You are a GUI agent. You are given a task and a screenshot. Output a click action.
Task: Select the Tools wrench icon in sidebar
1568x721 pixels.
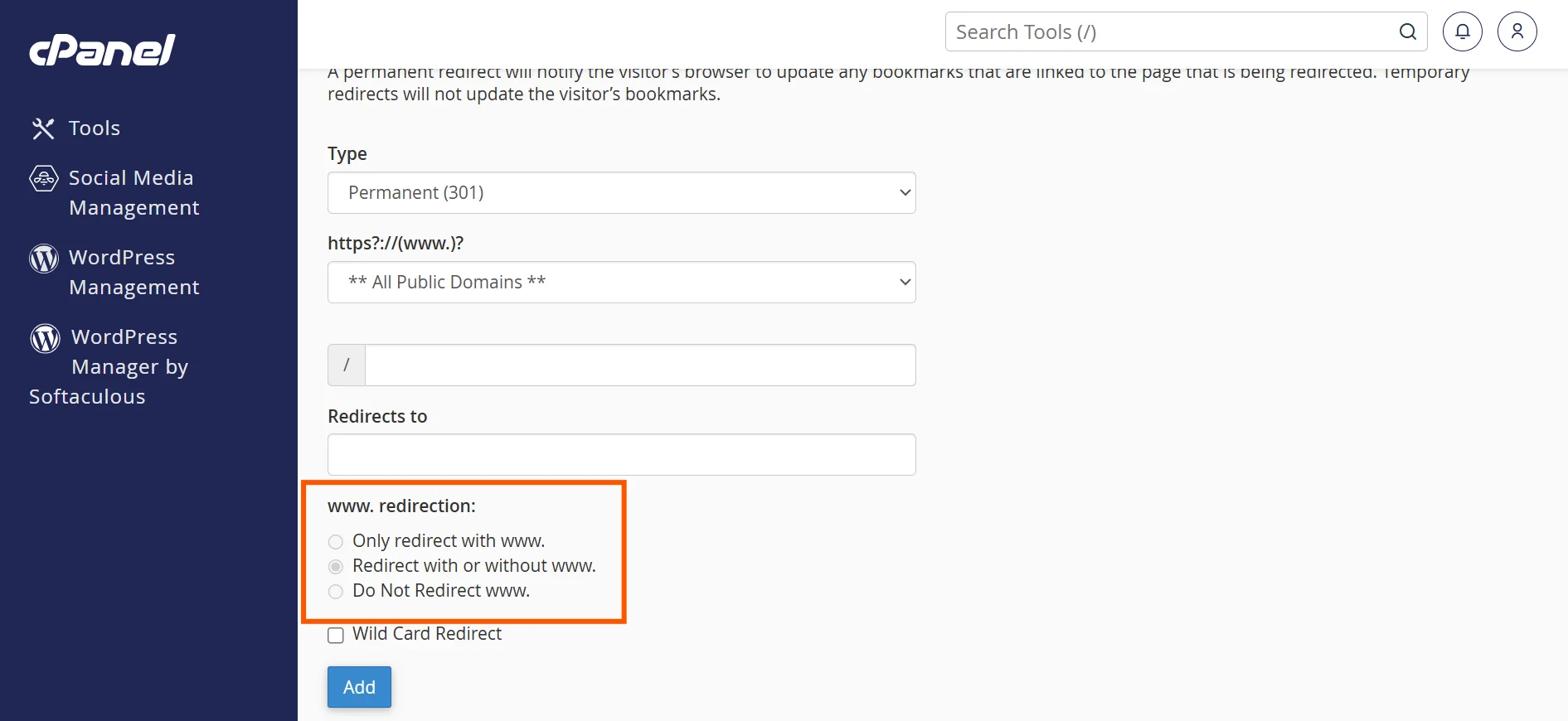click(43, 128)
